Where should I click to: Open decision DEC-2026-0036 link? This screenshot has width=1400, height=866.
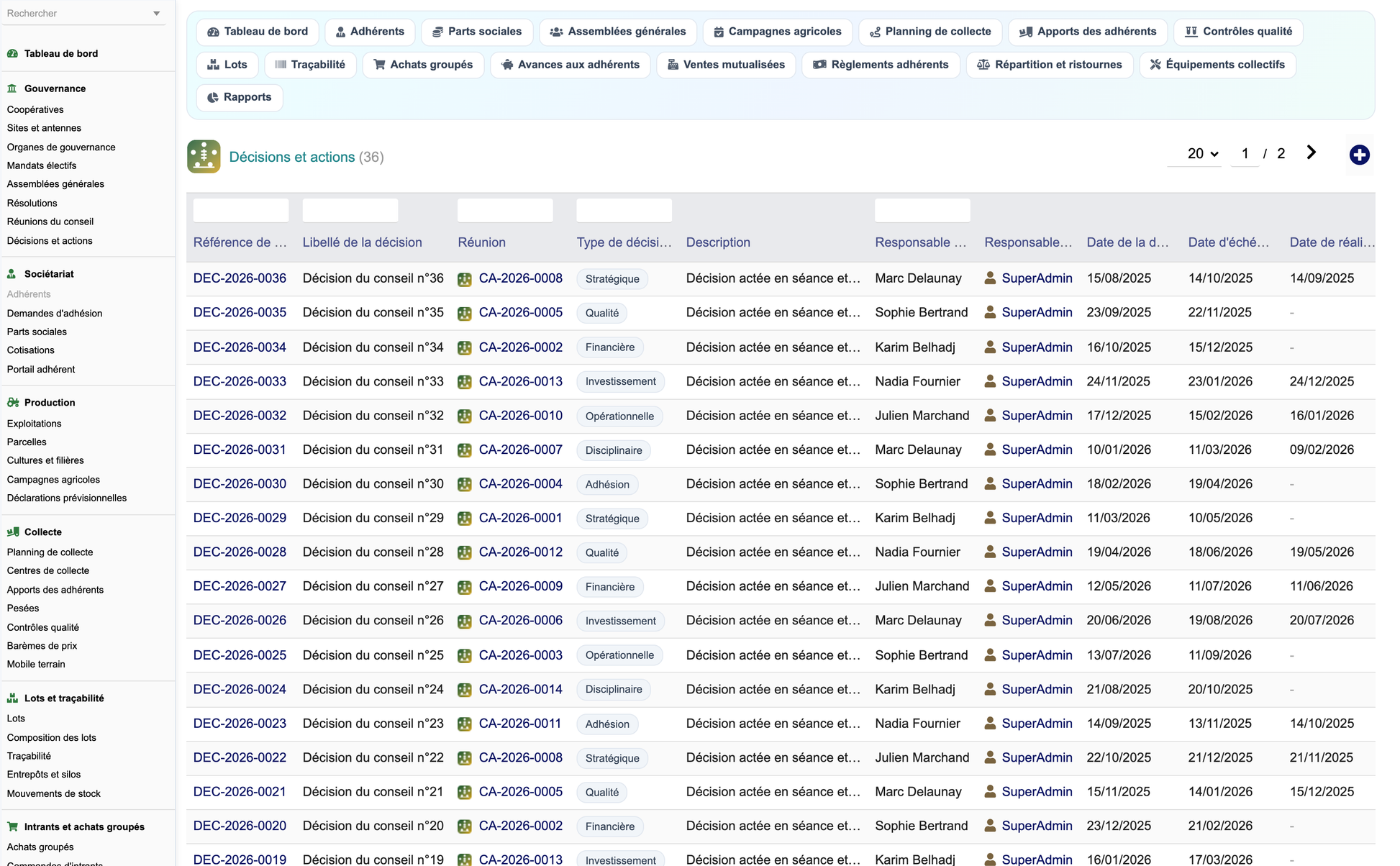(x=240, y=278)
